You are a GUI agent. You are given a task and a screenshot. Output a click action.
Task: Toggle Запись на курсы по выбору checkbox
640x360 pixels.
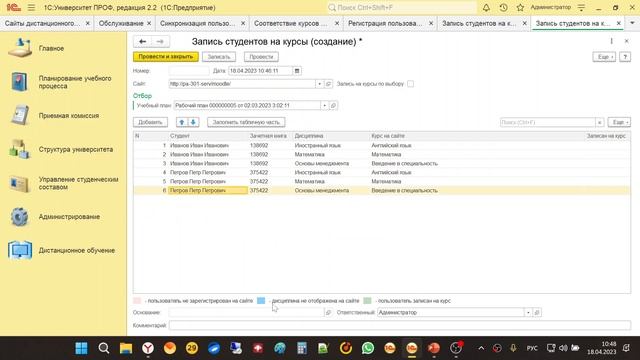410,84
